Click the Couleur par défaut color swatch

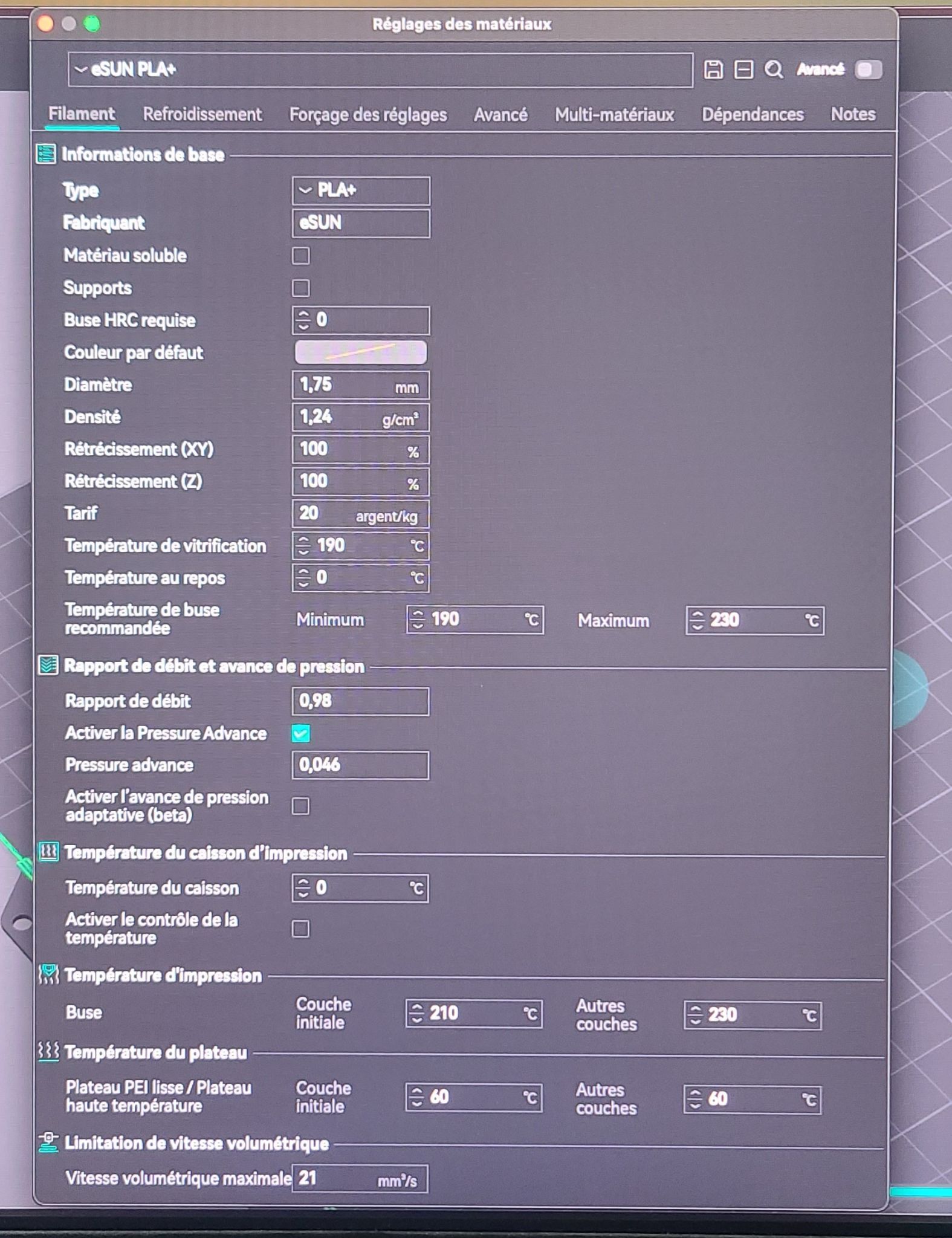coord(361,352)
